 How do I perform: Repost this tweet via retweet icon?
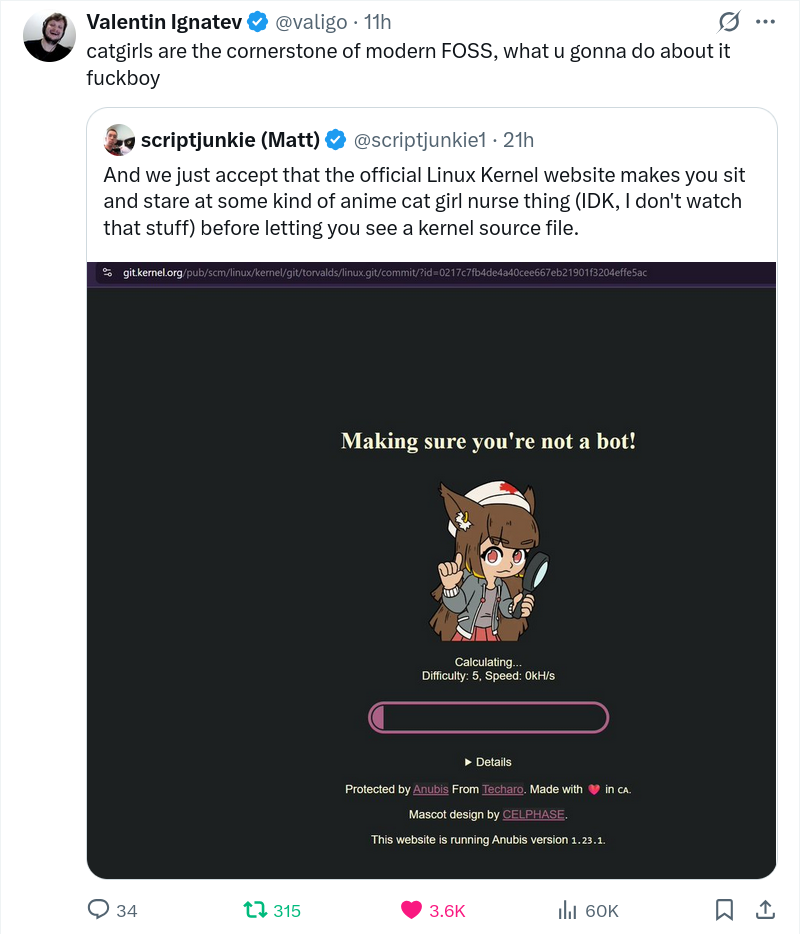(x=256, y=910)
